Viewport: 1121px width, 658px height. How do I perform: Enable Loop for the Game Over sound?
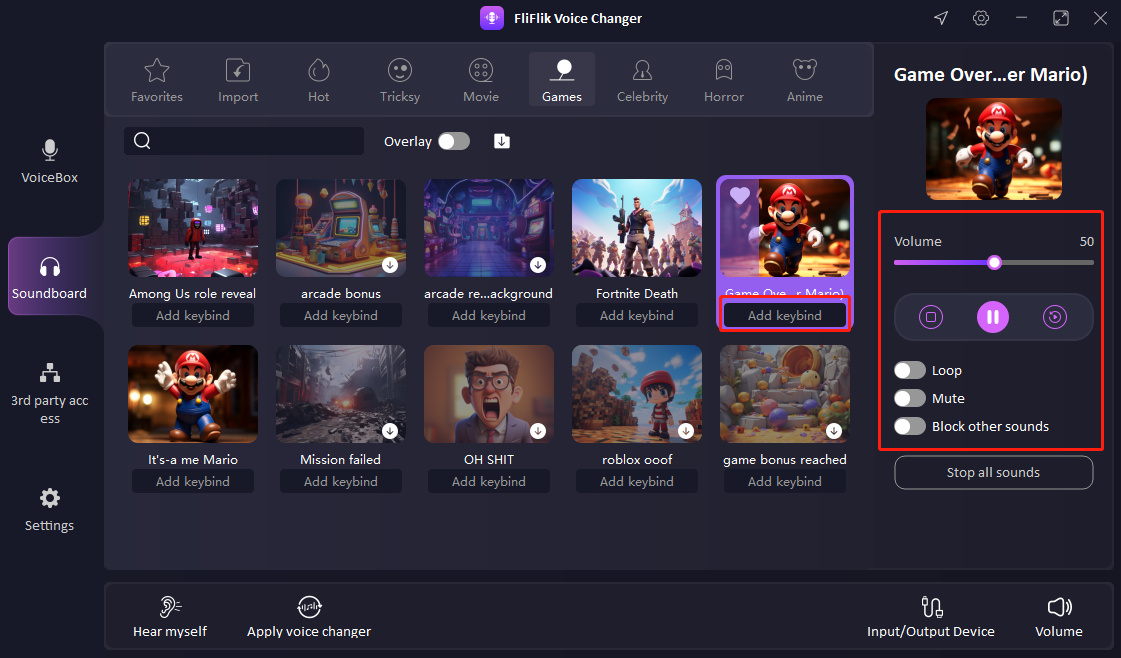click(x=910, y=370)
